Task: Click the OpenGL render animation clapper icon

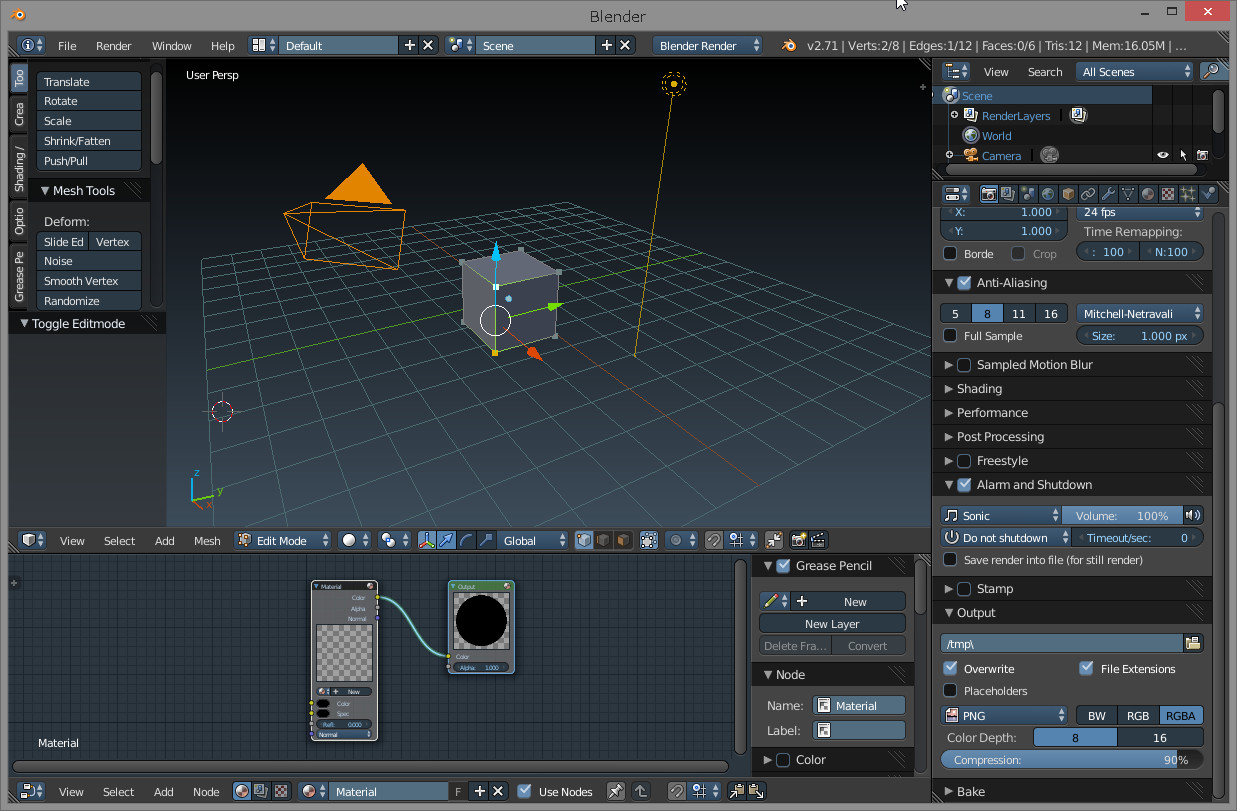Action: click(x=818, y=540)
